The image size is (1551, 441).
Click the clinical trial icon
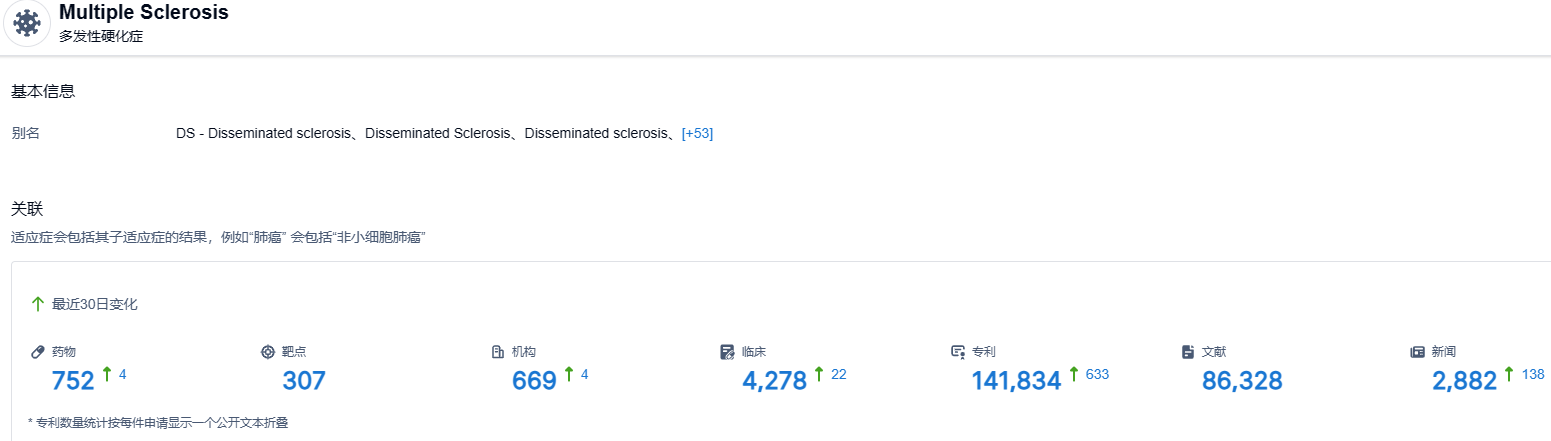(x=727, y=352)
